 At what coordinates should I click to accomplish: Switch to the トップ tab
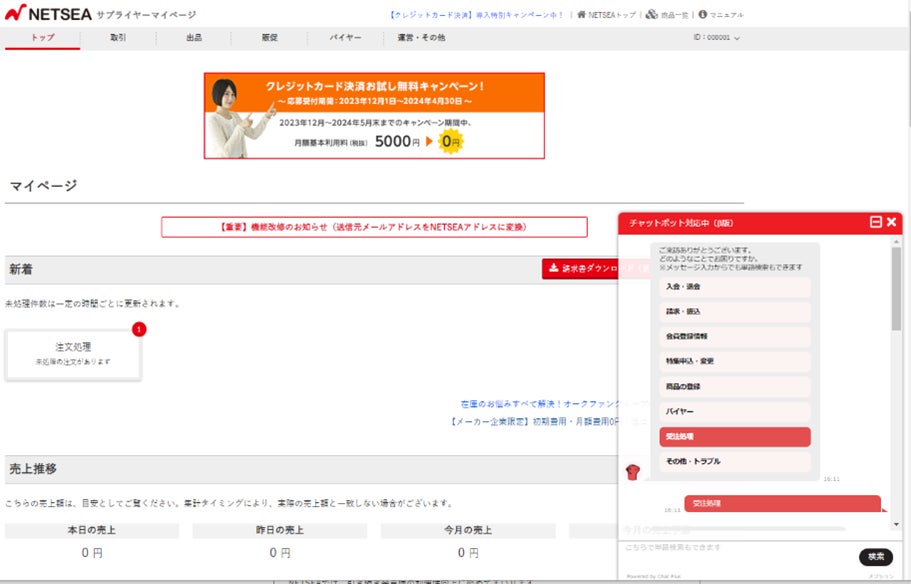click(42, 38)
